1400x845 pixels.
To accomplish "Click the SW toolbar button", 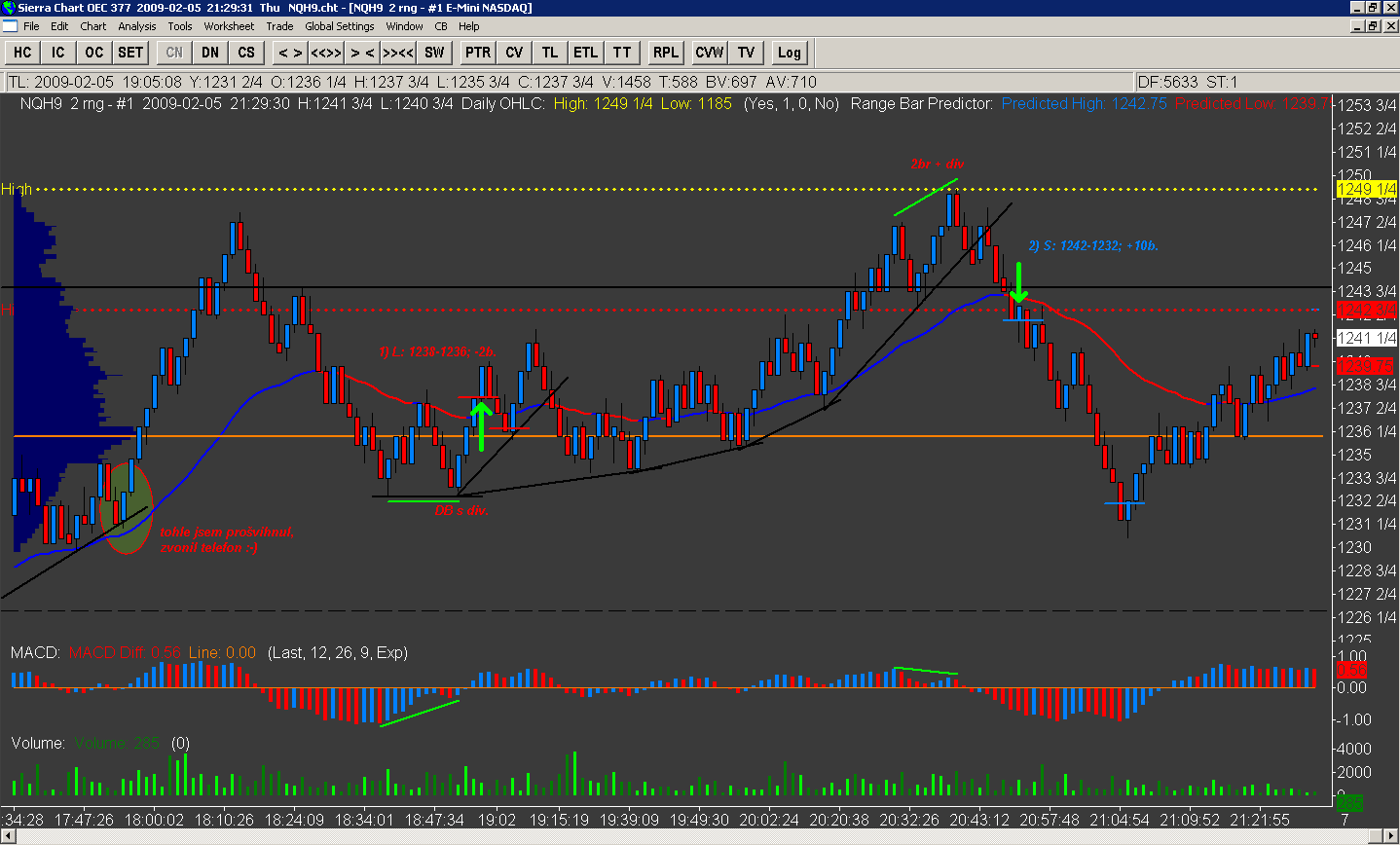I will [x=434, y=53].
